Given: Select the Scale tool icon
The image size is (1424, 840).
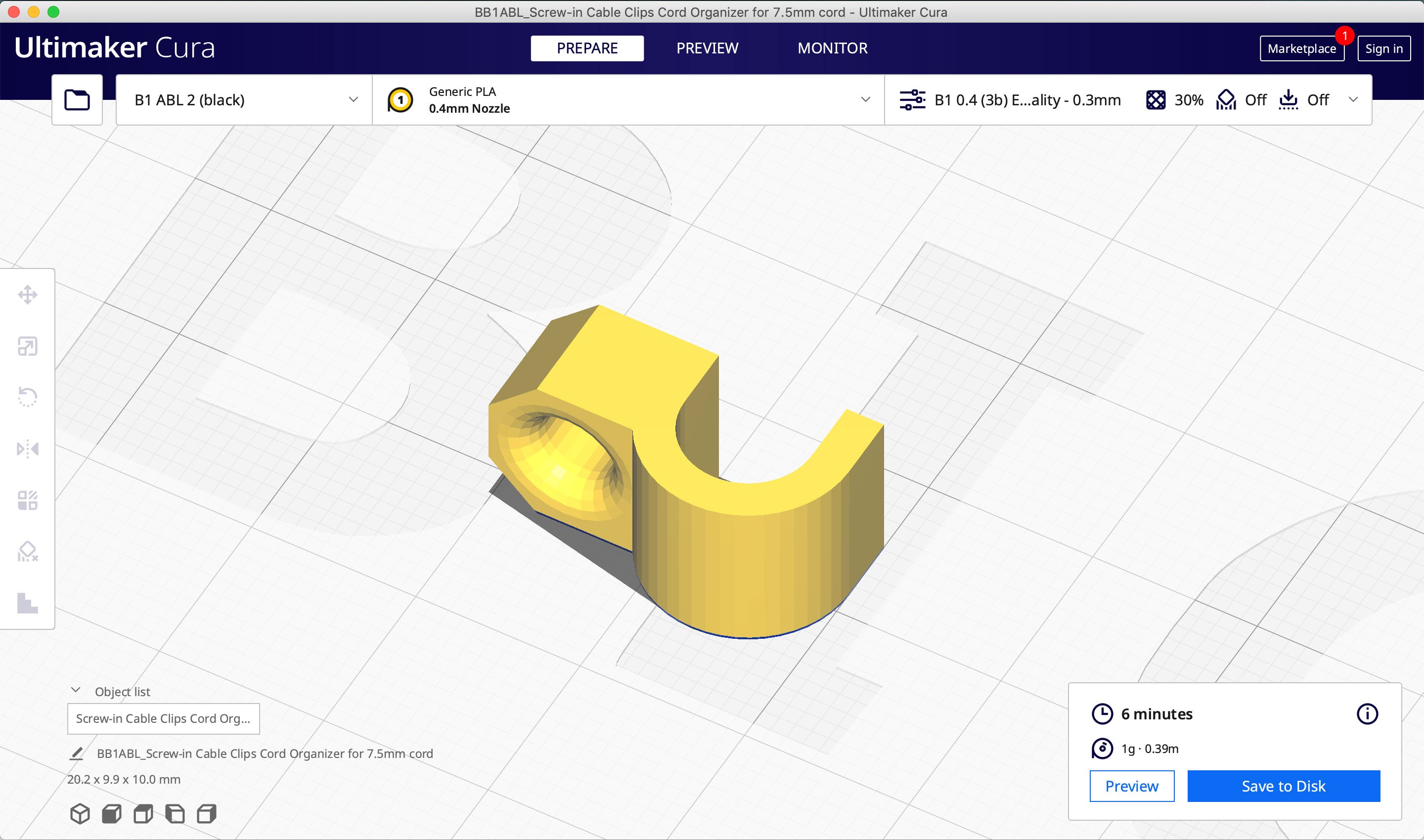Looking at the screenshot, I should click(27, 347).
